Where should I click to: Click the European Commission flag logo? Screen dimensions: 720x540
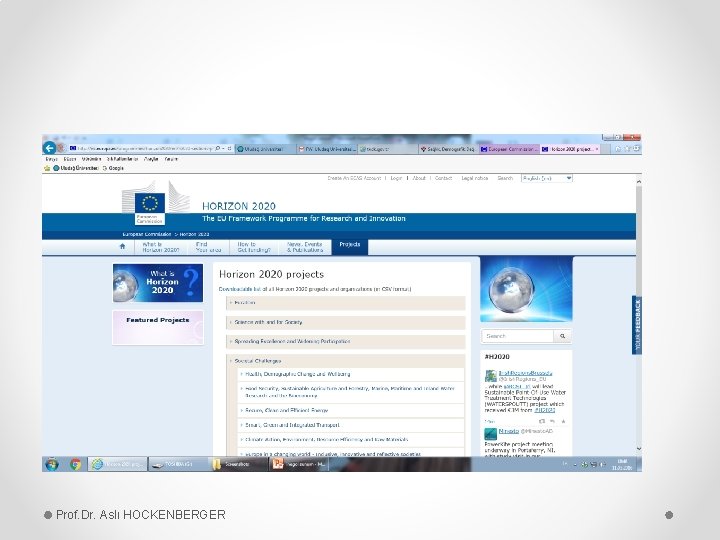coord(150,204)
